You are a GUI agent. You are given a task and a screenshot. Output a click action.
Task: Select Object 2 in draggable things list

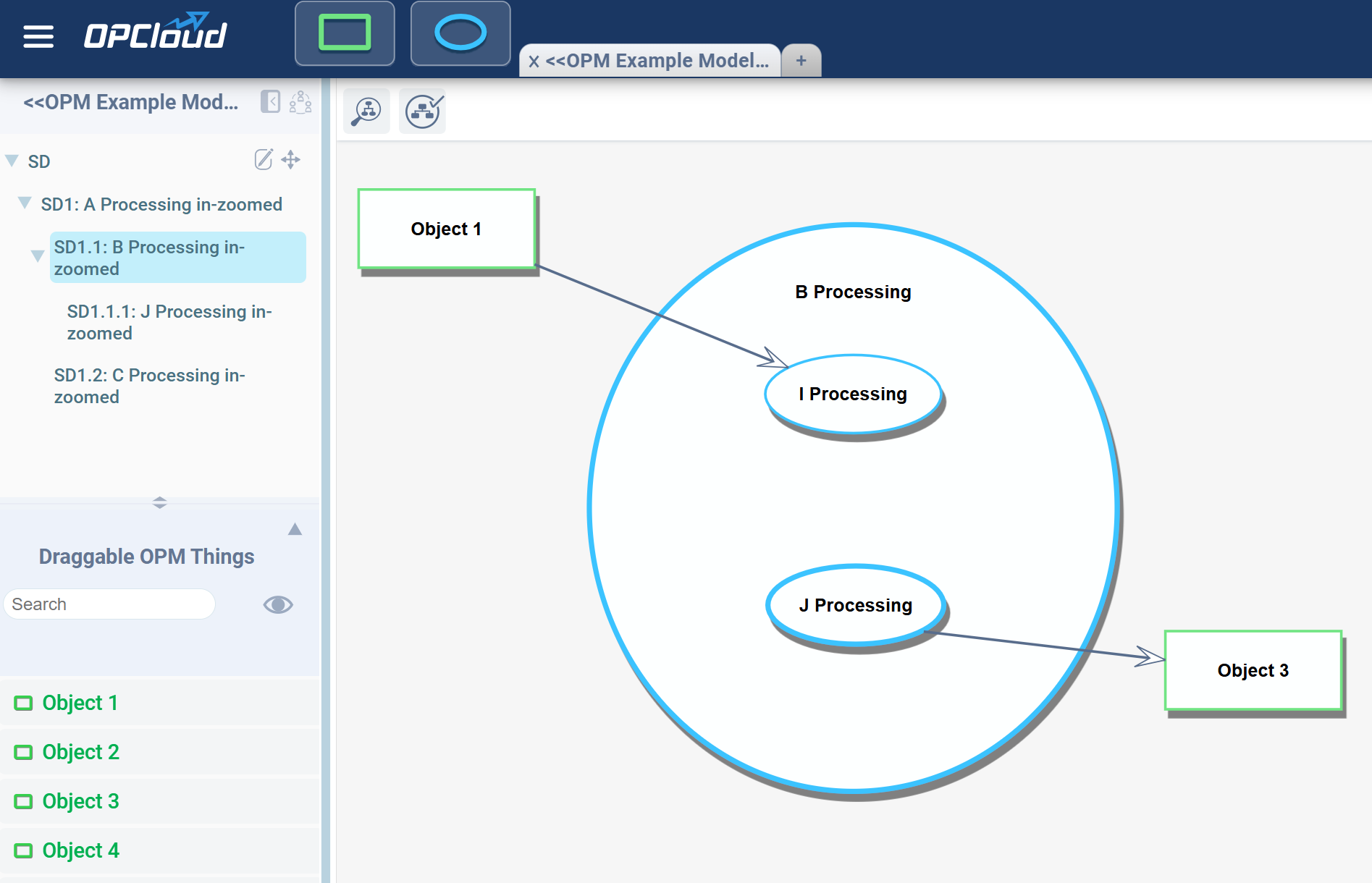pos(80,752)
